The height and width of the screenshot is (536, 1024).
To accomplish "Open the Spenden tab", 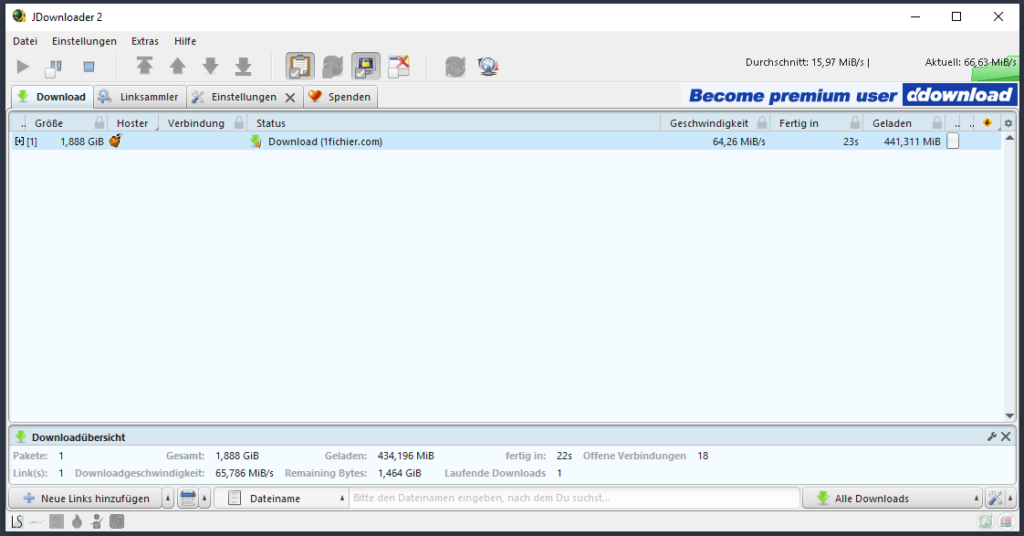I will click(340, 97).
